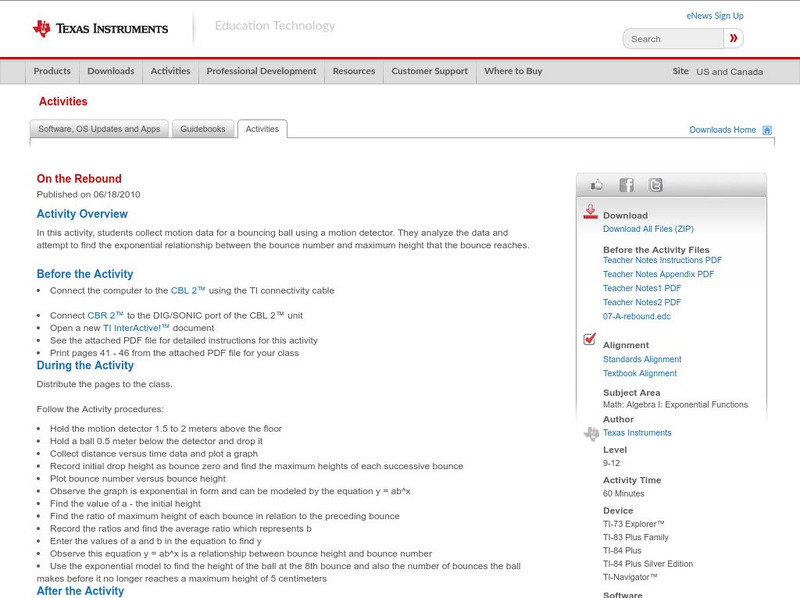
Task: Open Teacher Notes Instructions PDF
Action: pyautogui.click(x=662, y=260)
